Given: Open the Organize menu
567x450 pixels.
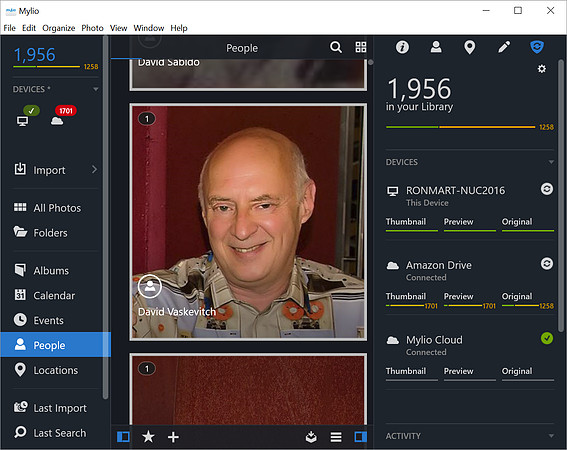Looking at the screenshot, I should [59, 28].
